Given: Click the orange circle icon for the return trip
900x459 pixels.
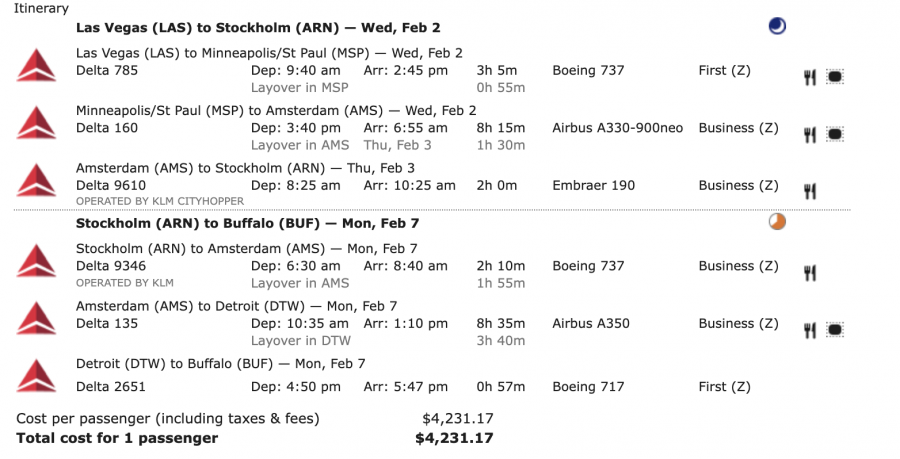Looking at the screenshot, I should tap(777, 221).
